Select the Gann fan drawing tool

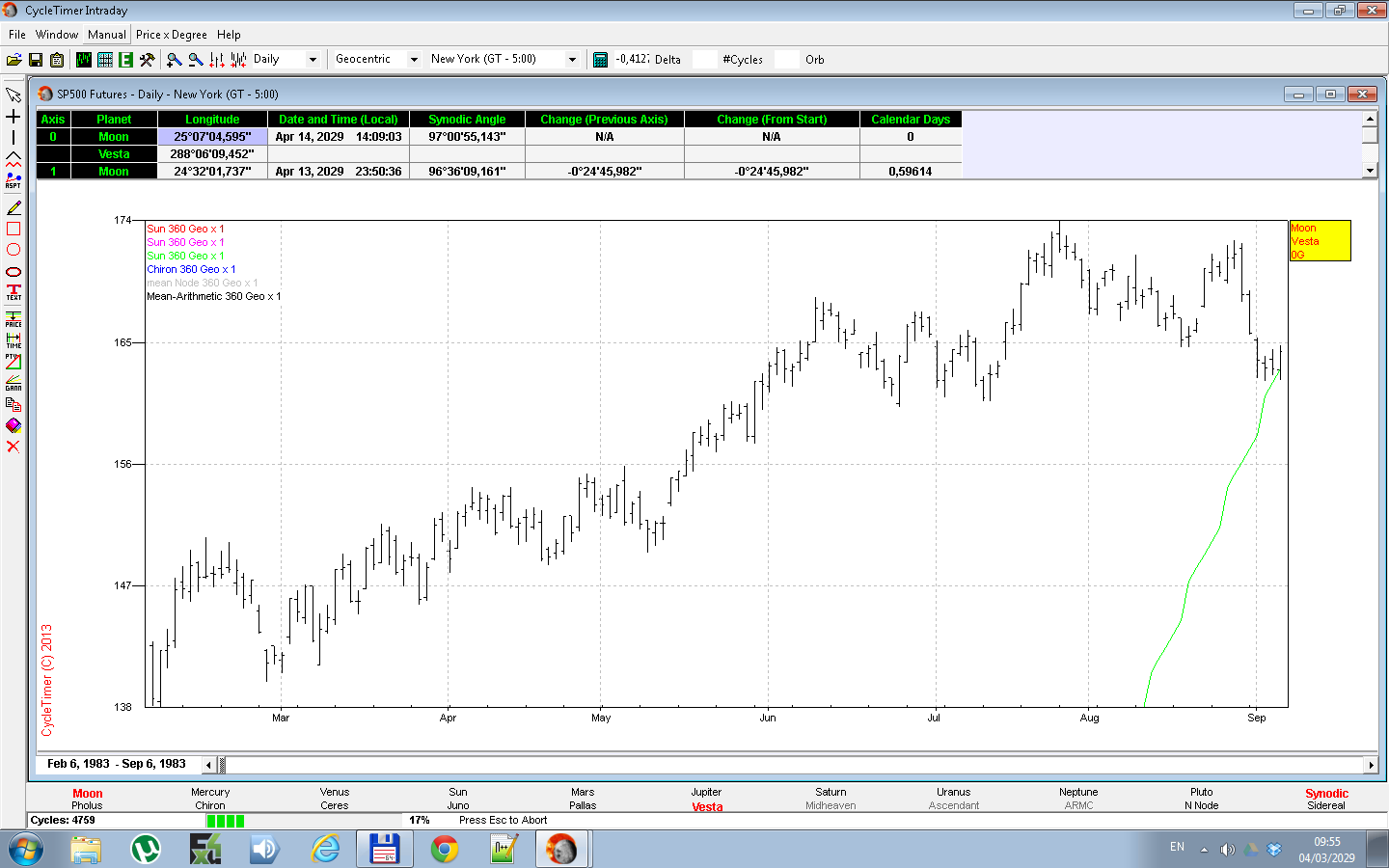click(x=14, y=383)
